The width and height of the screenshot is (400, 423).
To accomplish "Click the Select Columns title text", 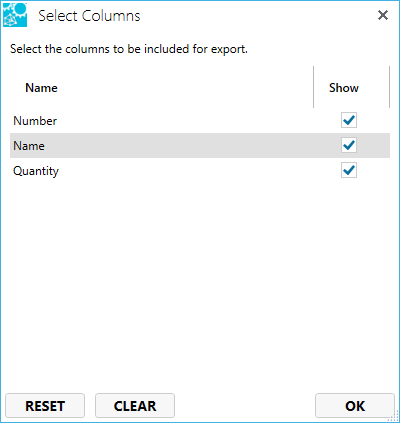I will 89,16.
